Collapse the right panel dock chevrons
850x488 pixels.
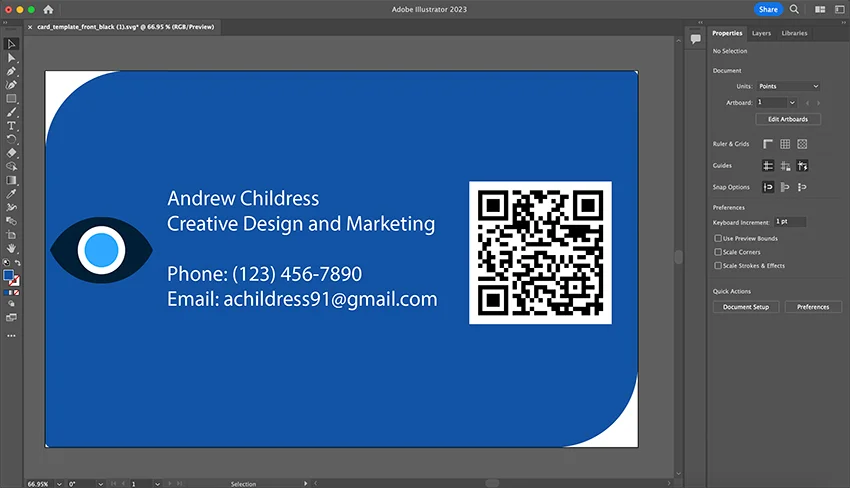[x=843, y=23]
